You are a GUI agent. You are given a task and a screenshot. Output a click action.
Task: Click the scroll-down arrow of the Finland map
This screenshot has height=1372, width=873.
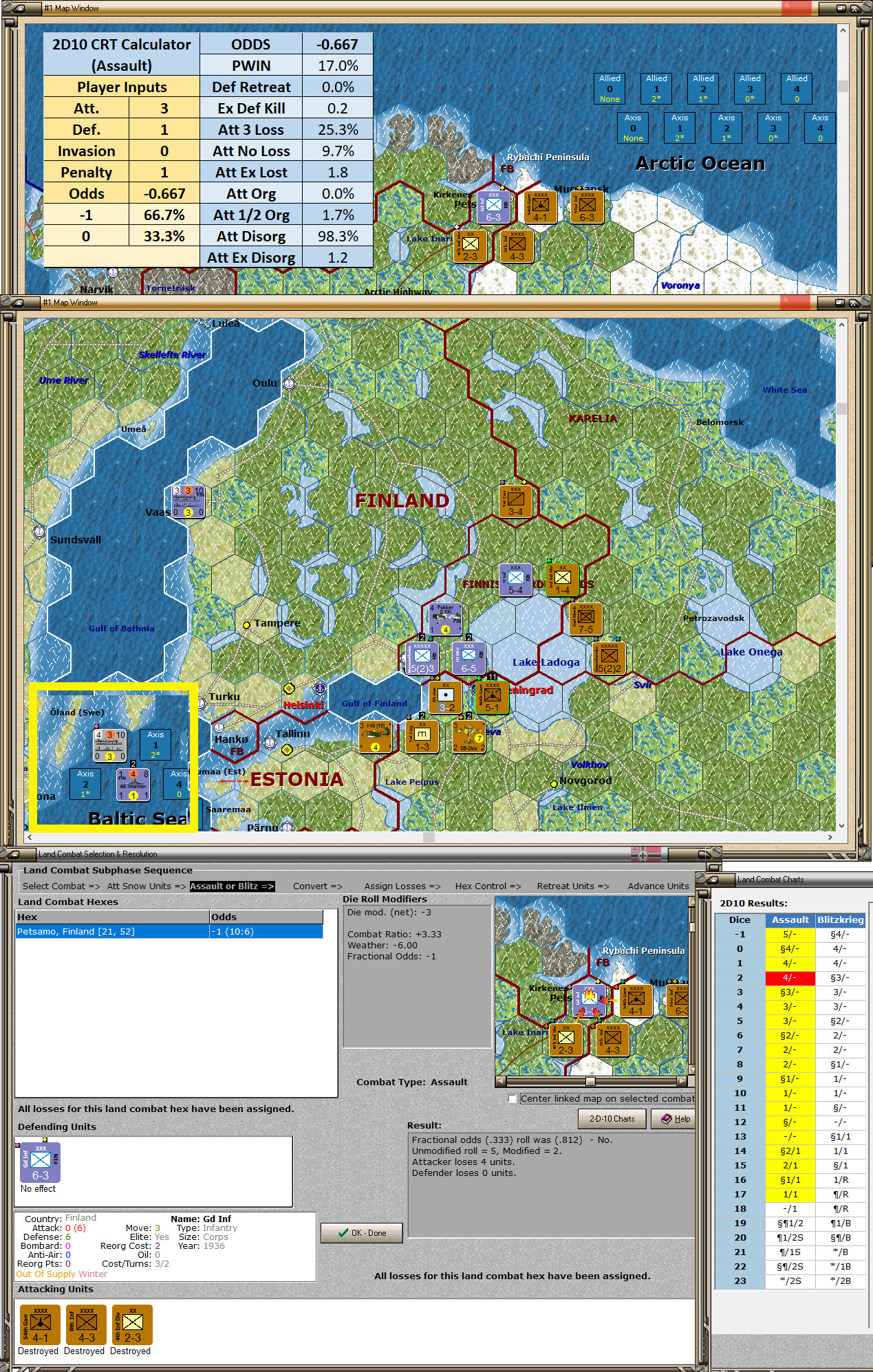842,825
